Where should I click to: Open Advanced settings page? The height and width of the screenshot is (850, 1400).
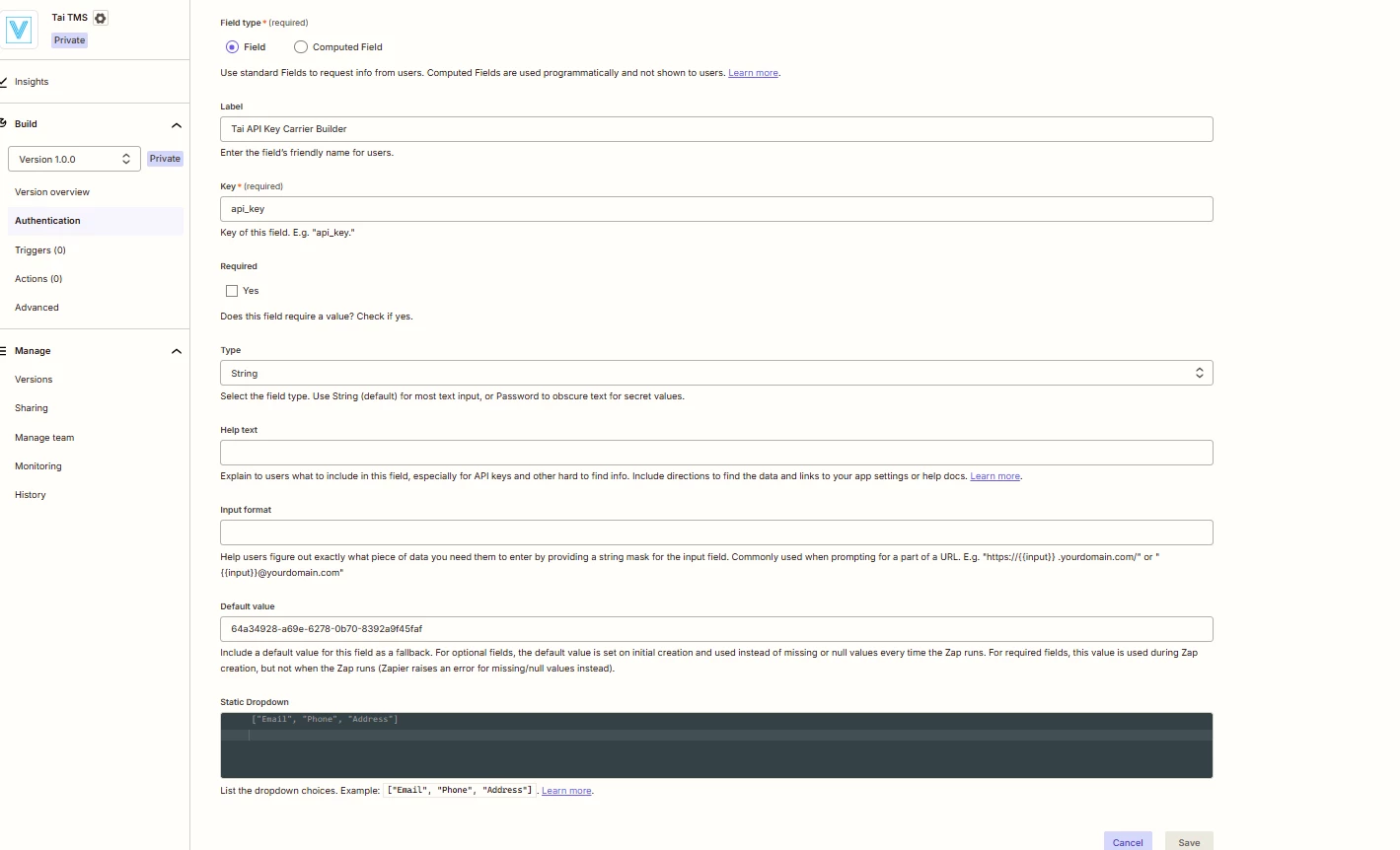[x=37, y=308]
